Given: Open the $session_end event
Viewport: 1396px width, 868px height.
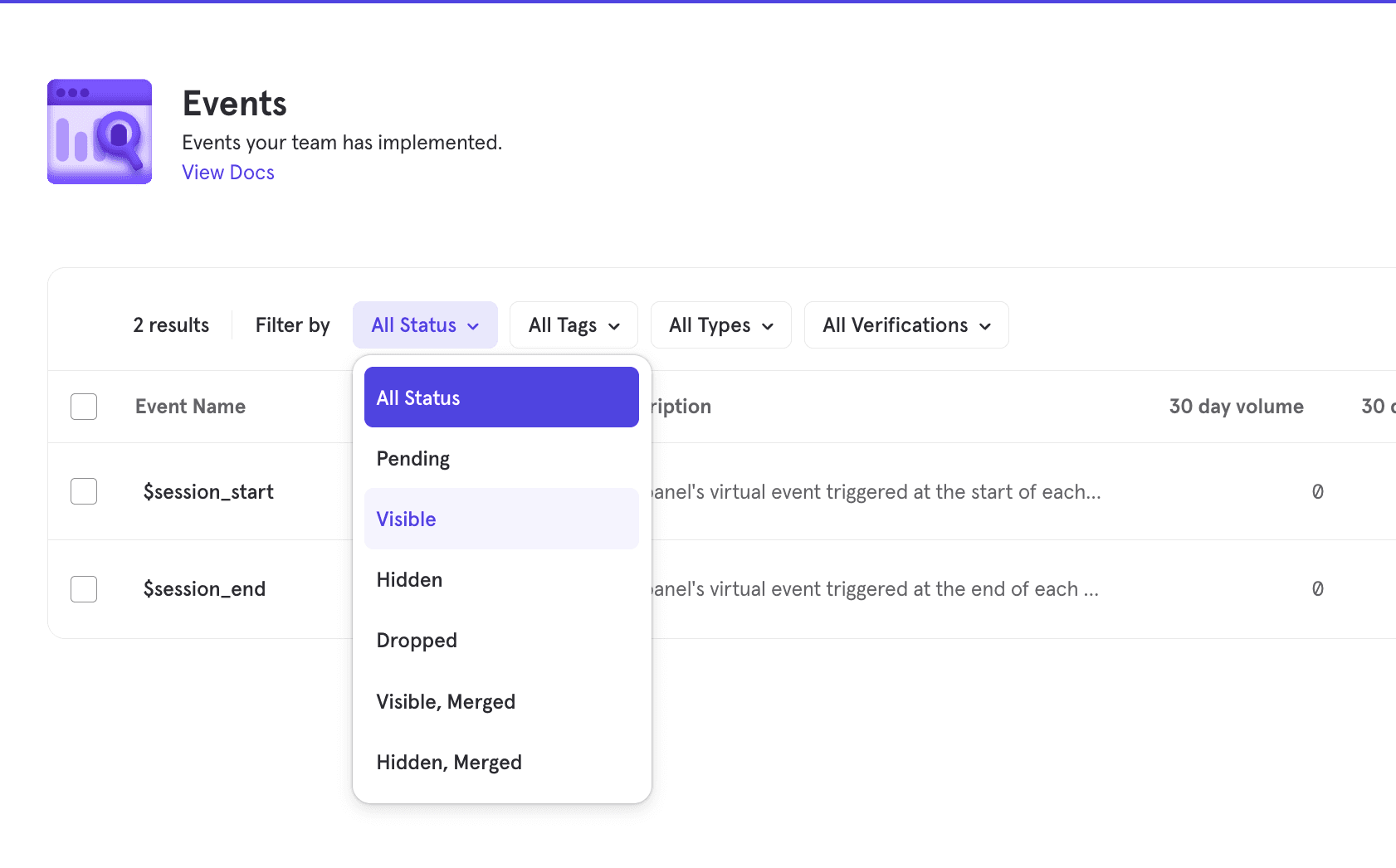Looking at the screenshot, I should tap(203, 588).
